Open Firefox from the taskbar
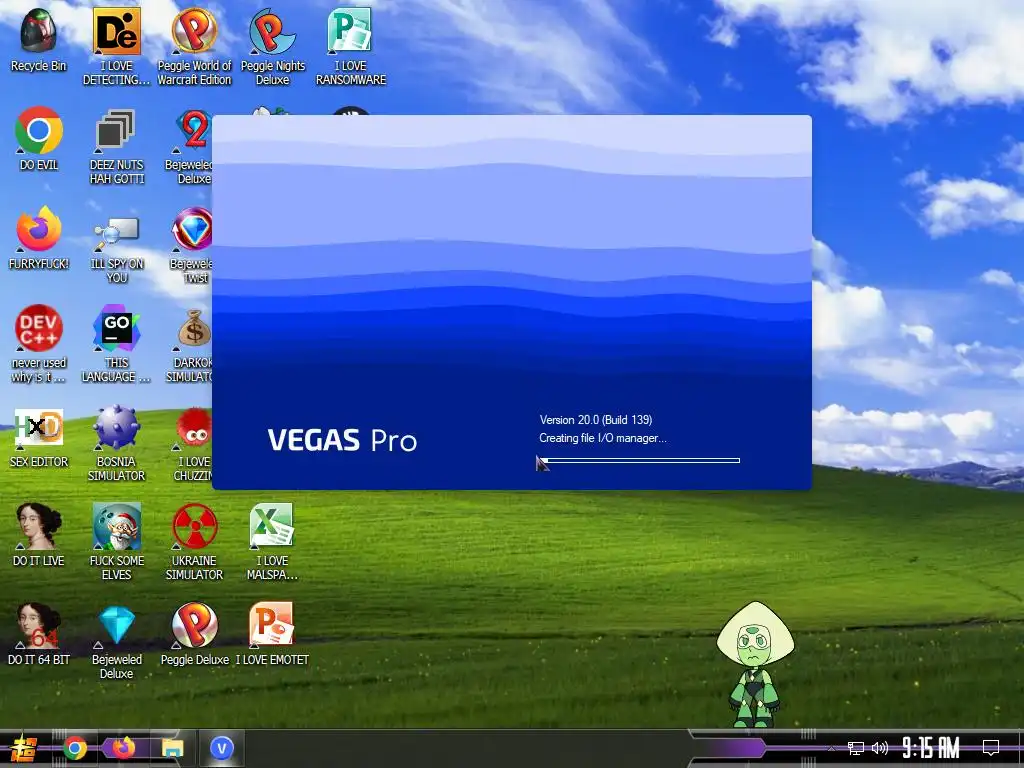 [123, 748]
